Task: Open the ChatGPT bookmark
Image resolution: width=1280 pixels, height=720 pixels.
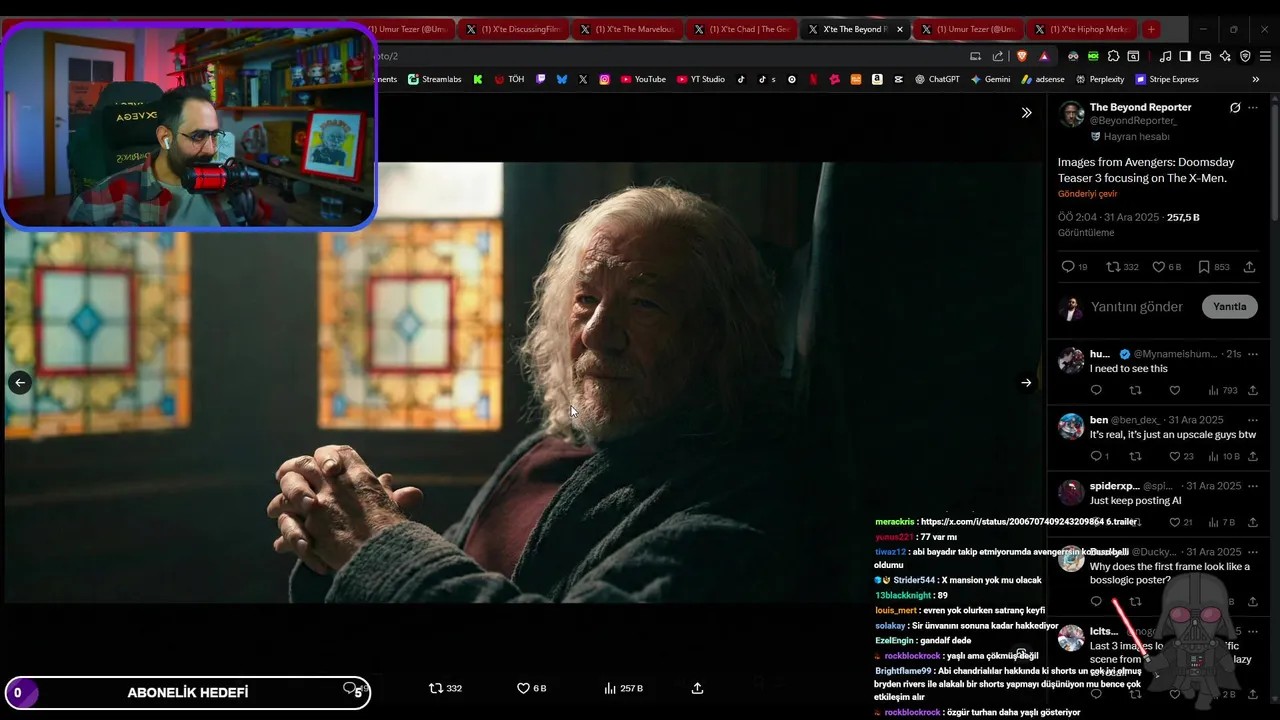Action: 937,79
